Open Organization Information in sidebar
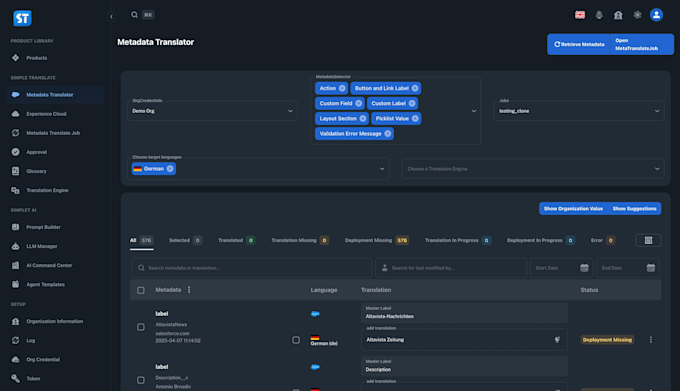The image size is (680, 391). pyautogui.click(x=55, y=321)
